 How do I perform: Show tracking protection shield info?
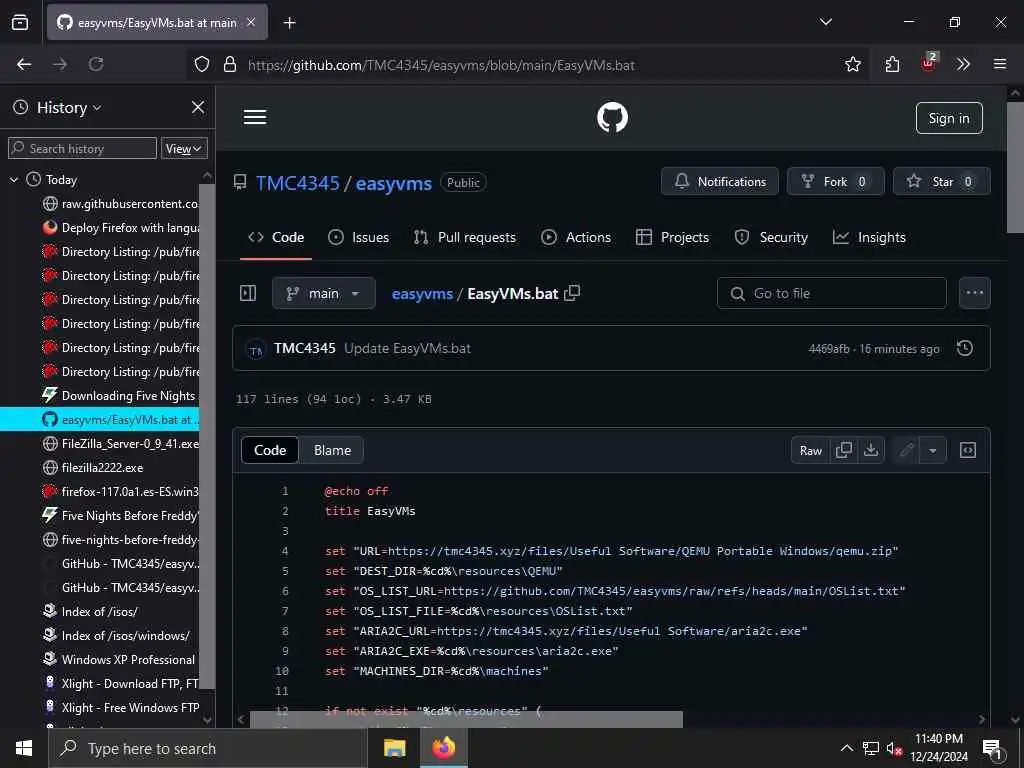click(202, 64)
